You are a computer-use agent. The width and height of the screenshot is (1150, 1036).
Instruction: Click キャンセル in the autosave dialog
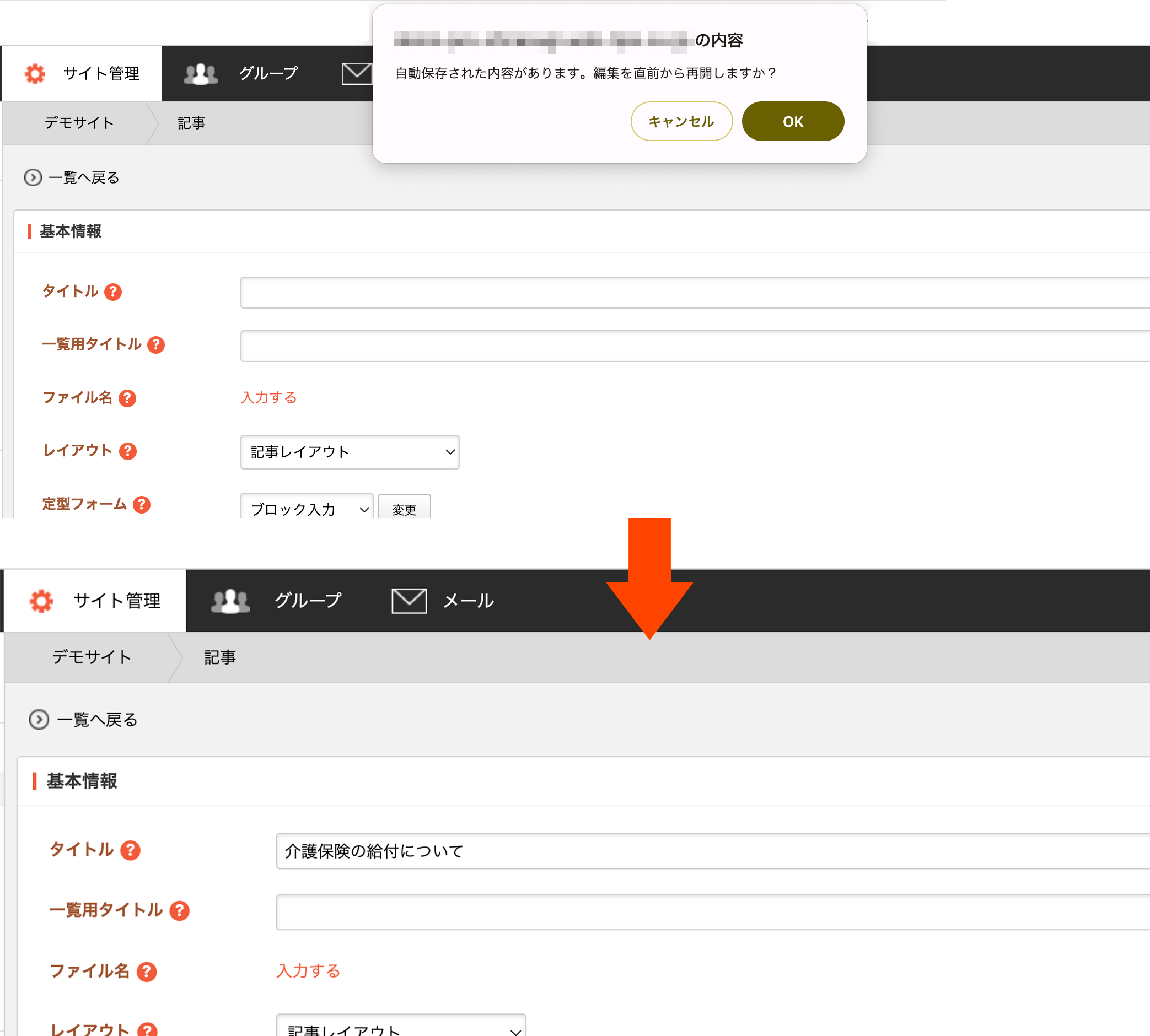point(681,121)
